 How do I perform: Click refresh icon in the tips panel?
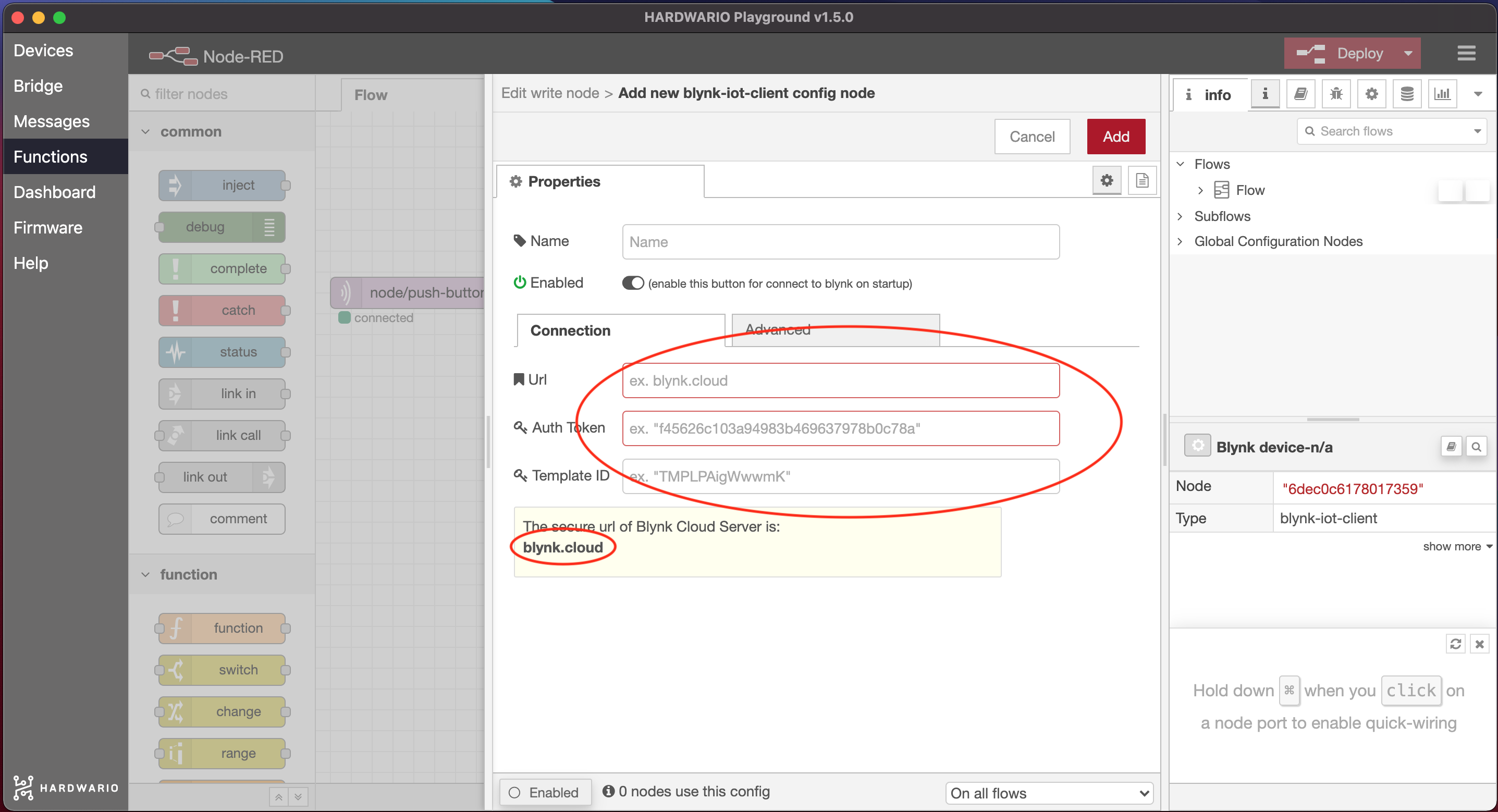(x=1455, y=644)
